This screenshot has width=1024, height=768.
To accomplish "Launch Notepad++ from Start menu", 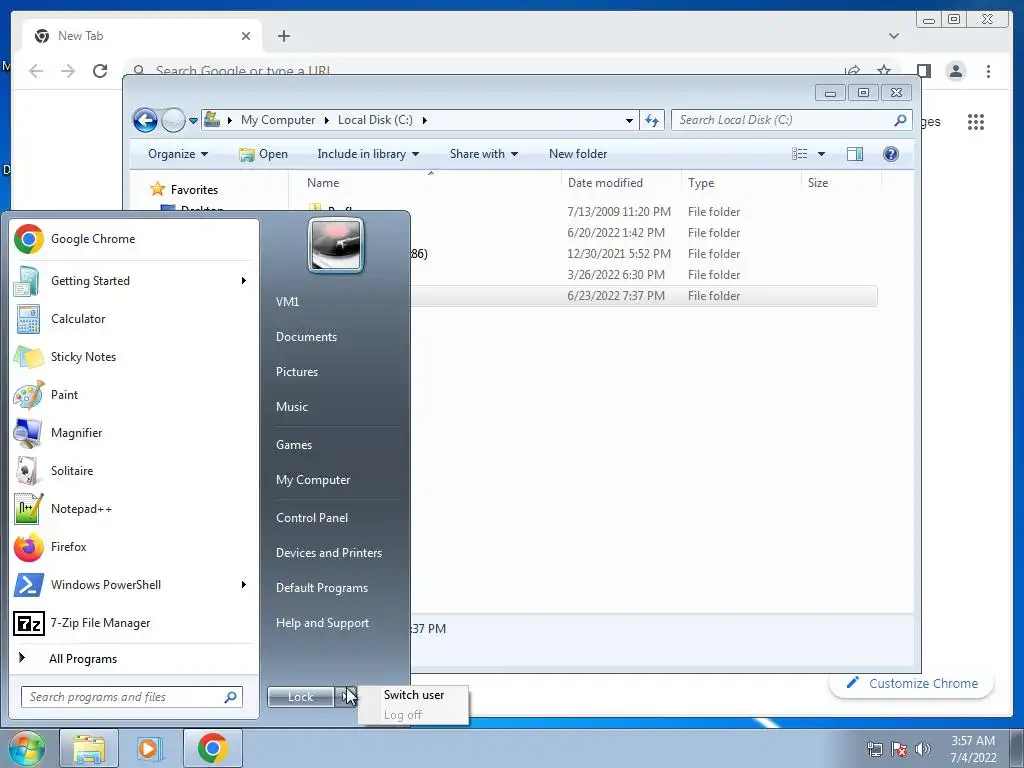I will (x=134, y=509).
